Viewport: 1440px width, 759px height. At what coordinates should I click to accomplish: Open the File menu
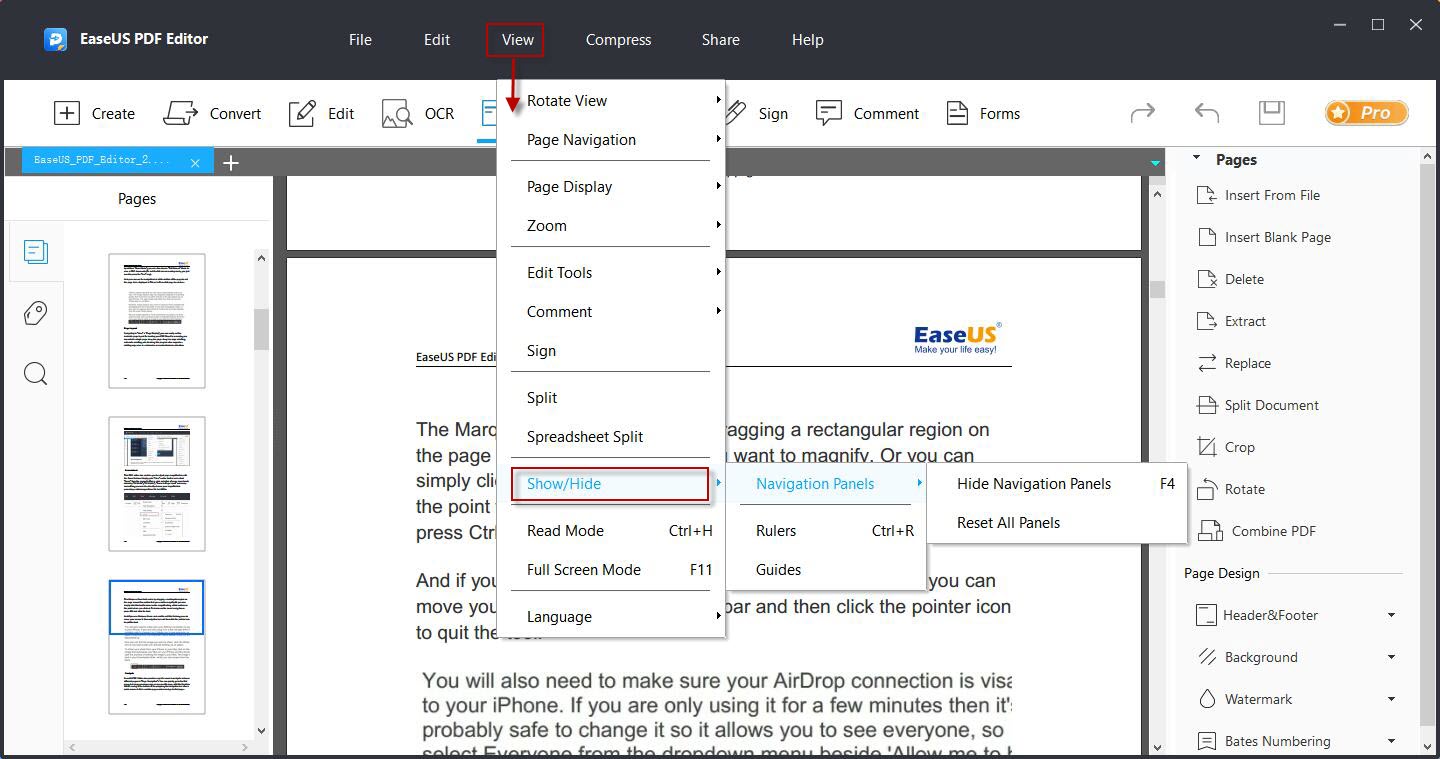coord(360,40)
